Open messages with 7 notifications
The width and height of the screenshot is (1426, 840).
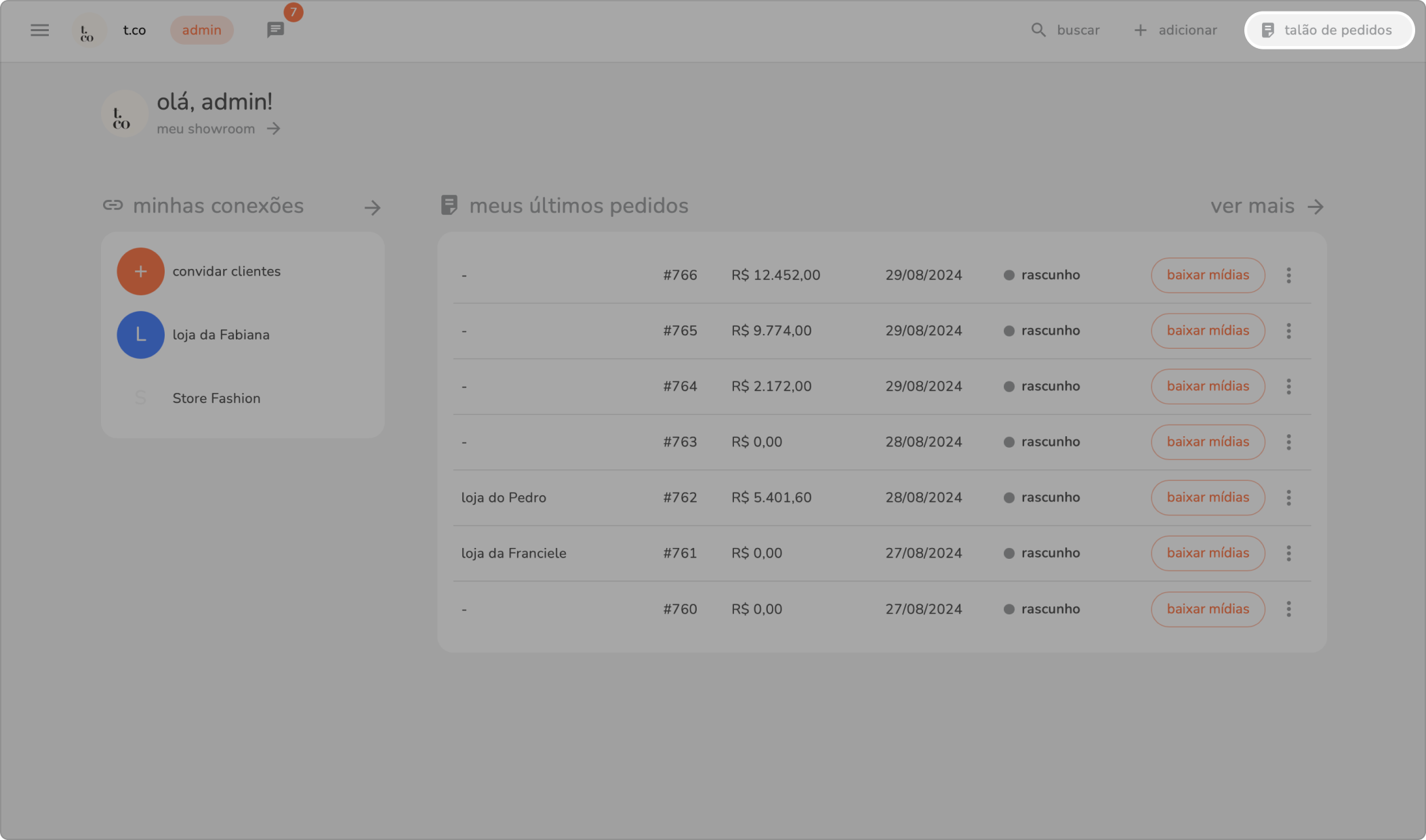click(x=275, y=30)
